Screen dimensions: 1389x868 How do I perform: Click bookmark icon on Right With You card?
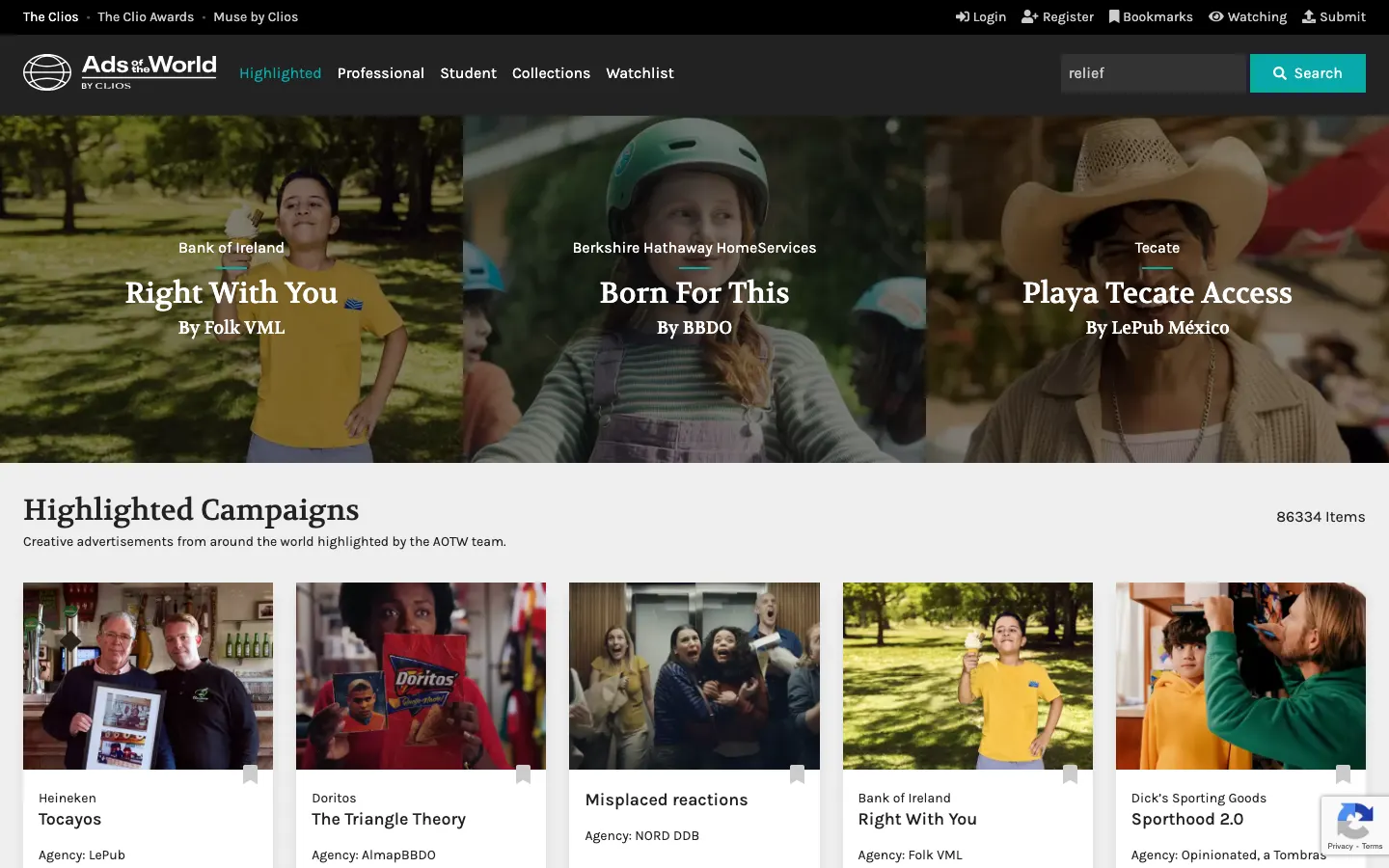click(x=1070, y=774)
